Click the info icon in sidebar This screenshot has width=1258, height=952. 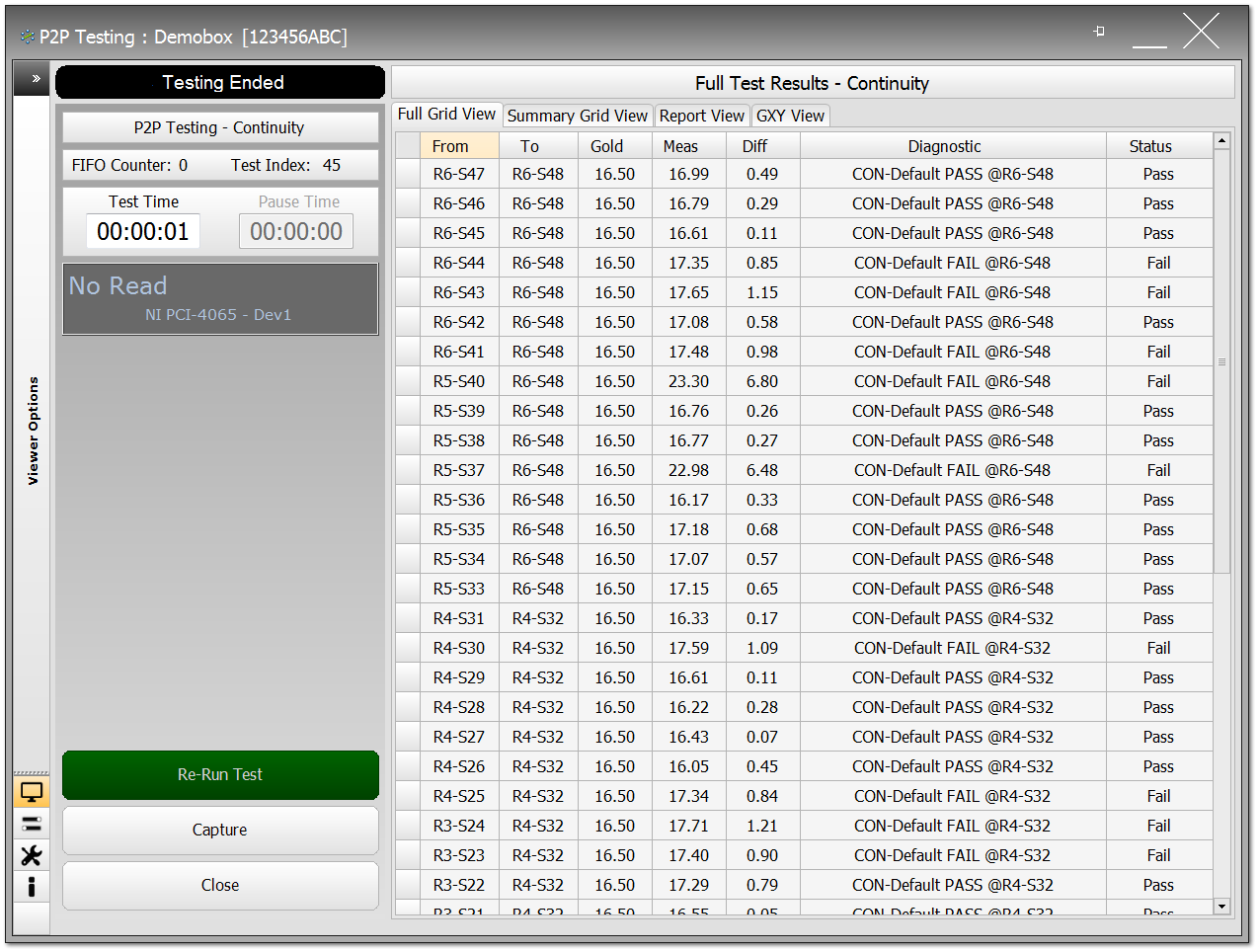click(32, 887)
